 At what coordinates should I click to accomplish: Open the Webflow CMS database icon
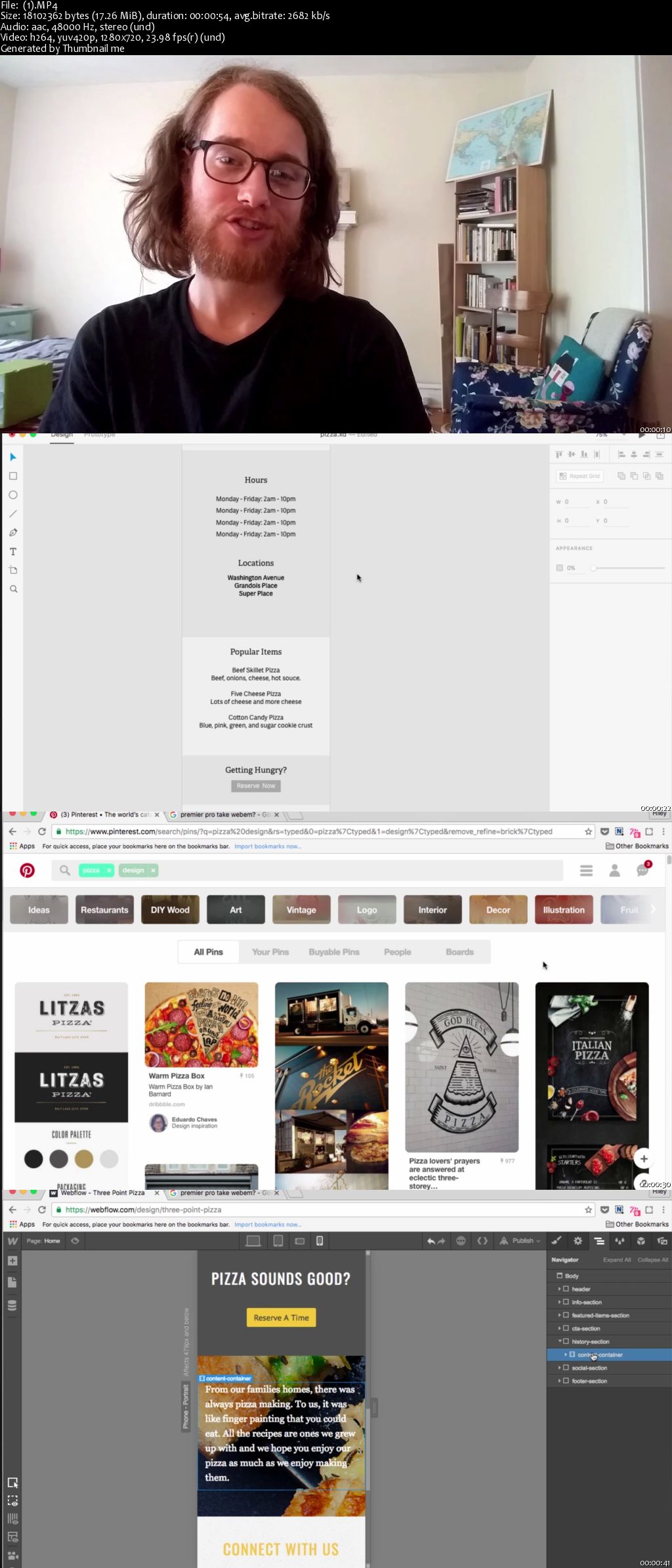pyautogui.click(x=12, y=1305)
